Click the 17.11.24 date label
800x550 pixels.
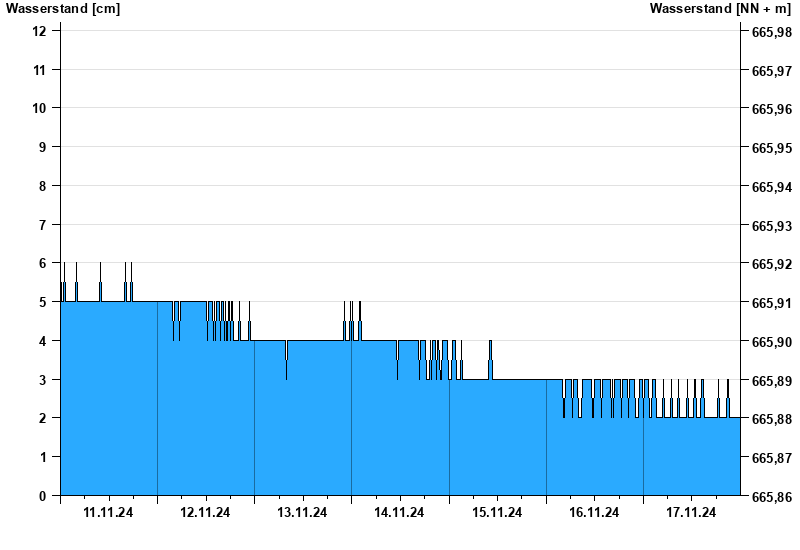(x=691, y=513)
